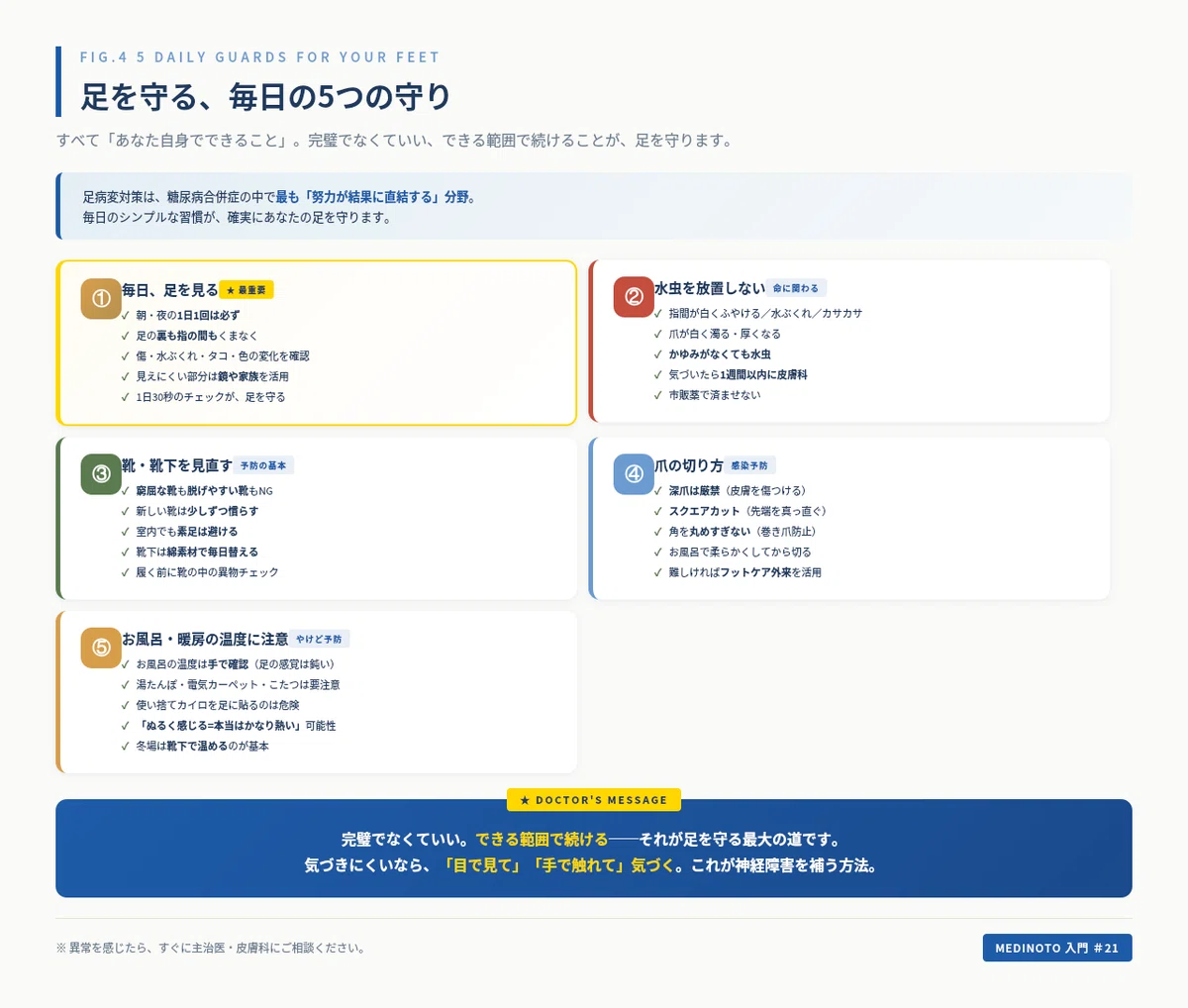Click main title 足を守る、毎日の5つの守り
1188x1008 pixels.
(266, 97)
